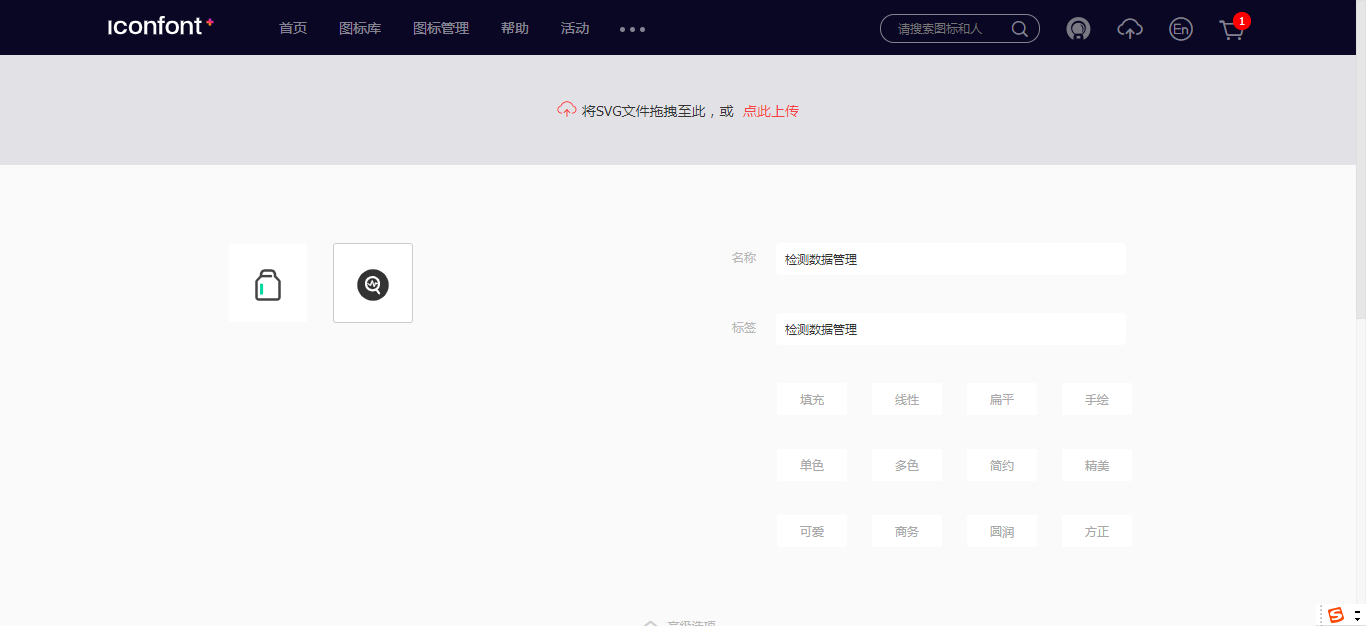This screenshot has width=1366, height=626.
Task: Select the 填充 style tag
Action: [x=811, y=398]
